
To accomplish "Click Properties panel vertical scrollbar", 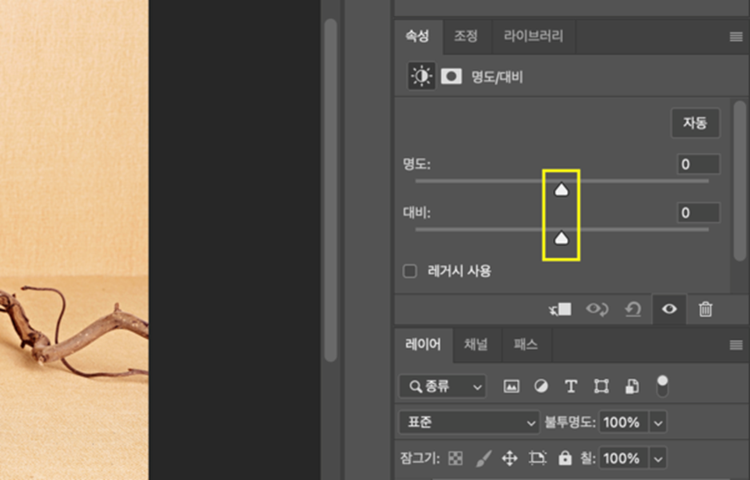I will [740, 181].
